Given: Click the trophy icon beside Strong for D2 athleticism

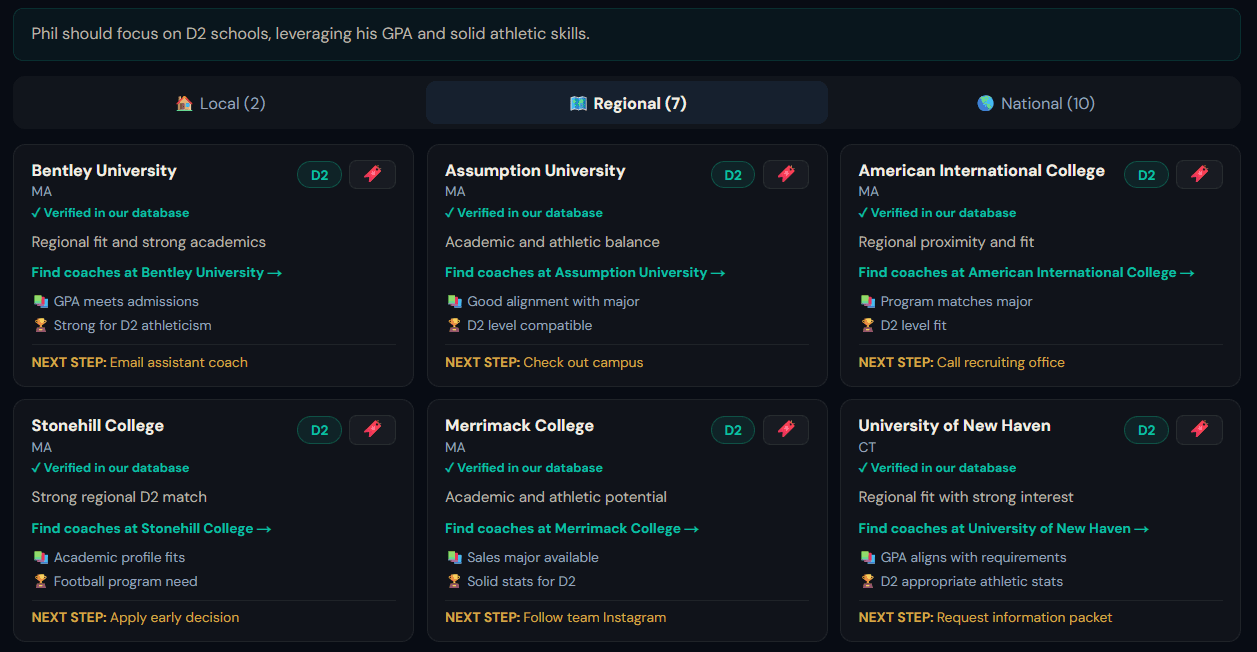Looking at the screenshot, I should (x=40, y=325).
